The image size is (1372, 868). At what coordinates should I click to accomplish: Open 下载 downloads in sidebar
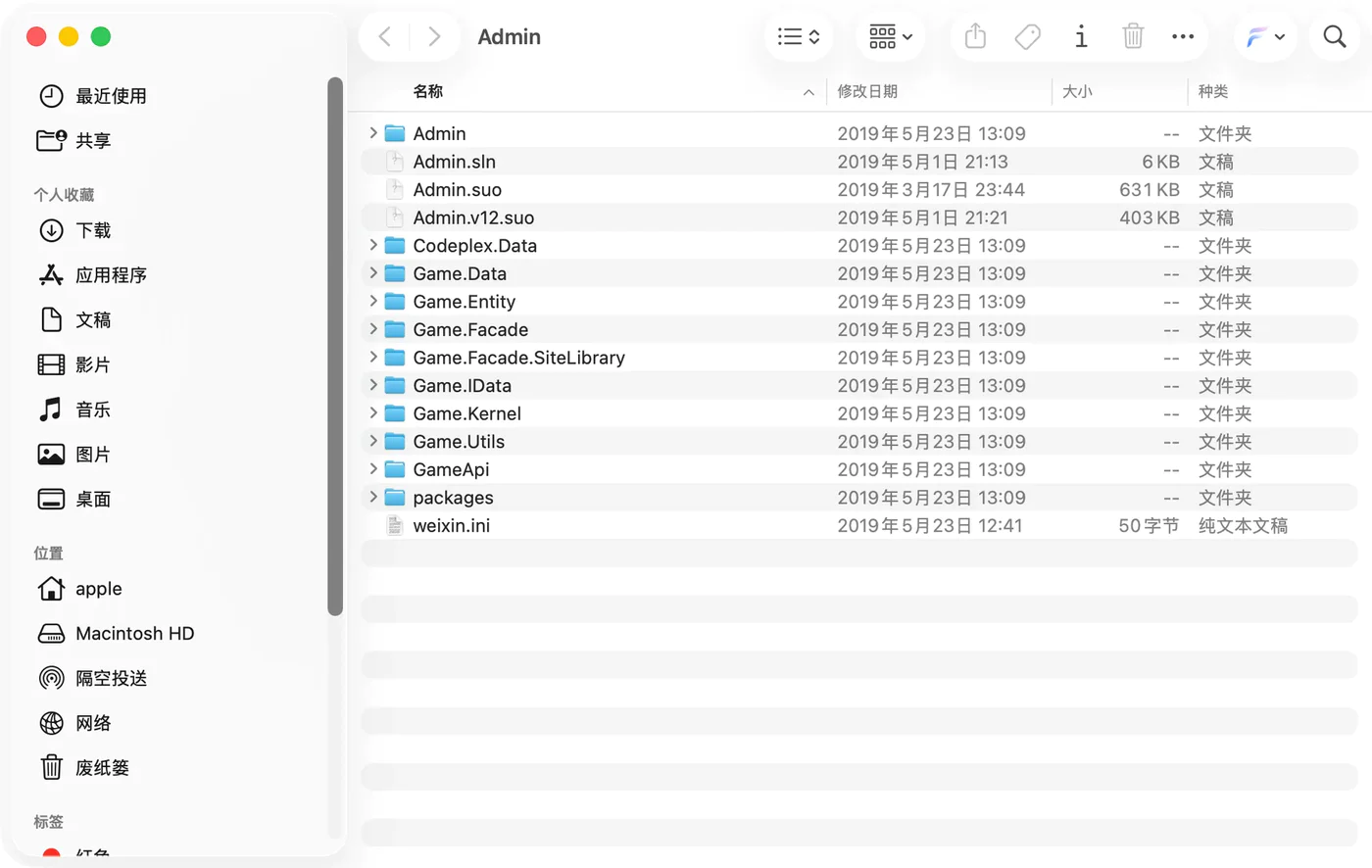[73, 230]
